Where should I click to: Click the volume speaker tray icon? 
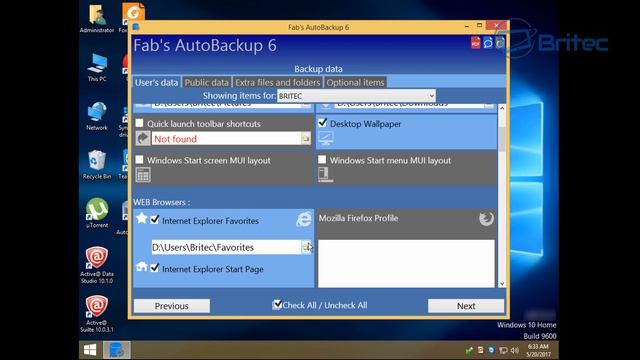[515, 350]
